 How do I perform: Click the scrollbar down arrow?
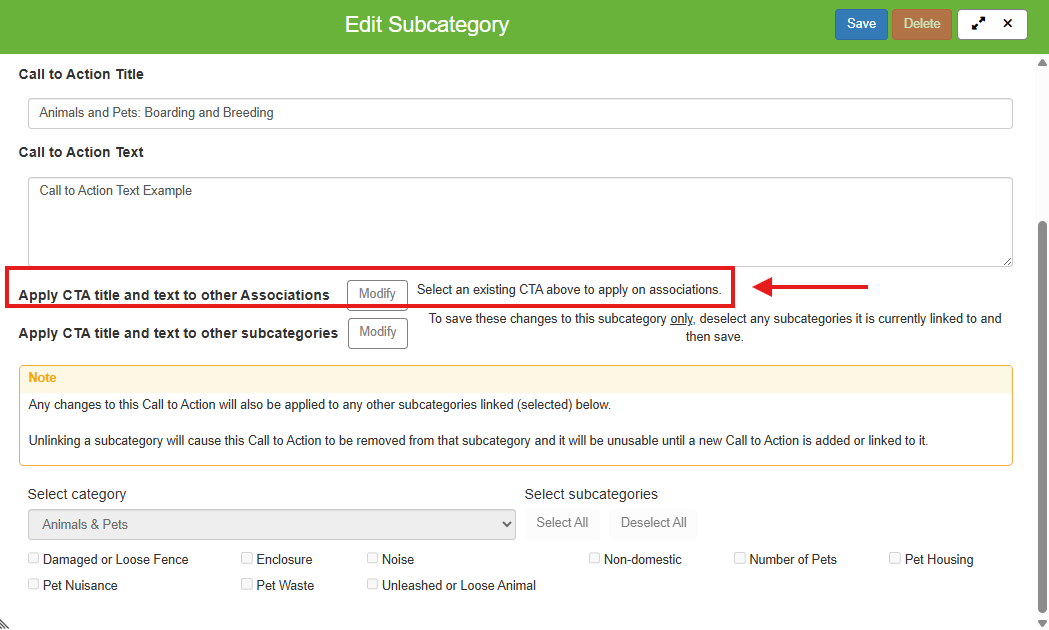pos(1042,622)
